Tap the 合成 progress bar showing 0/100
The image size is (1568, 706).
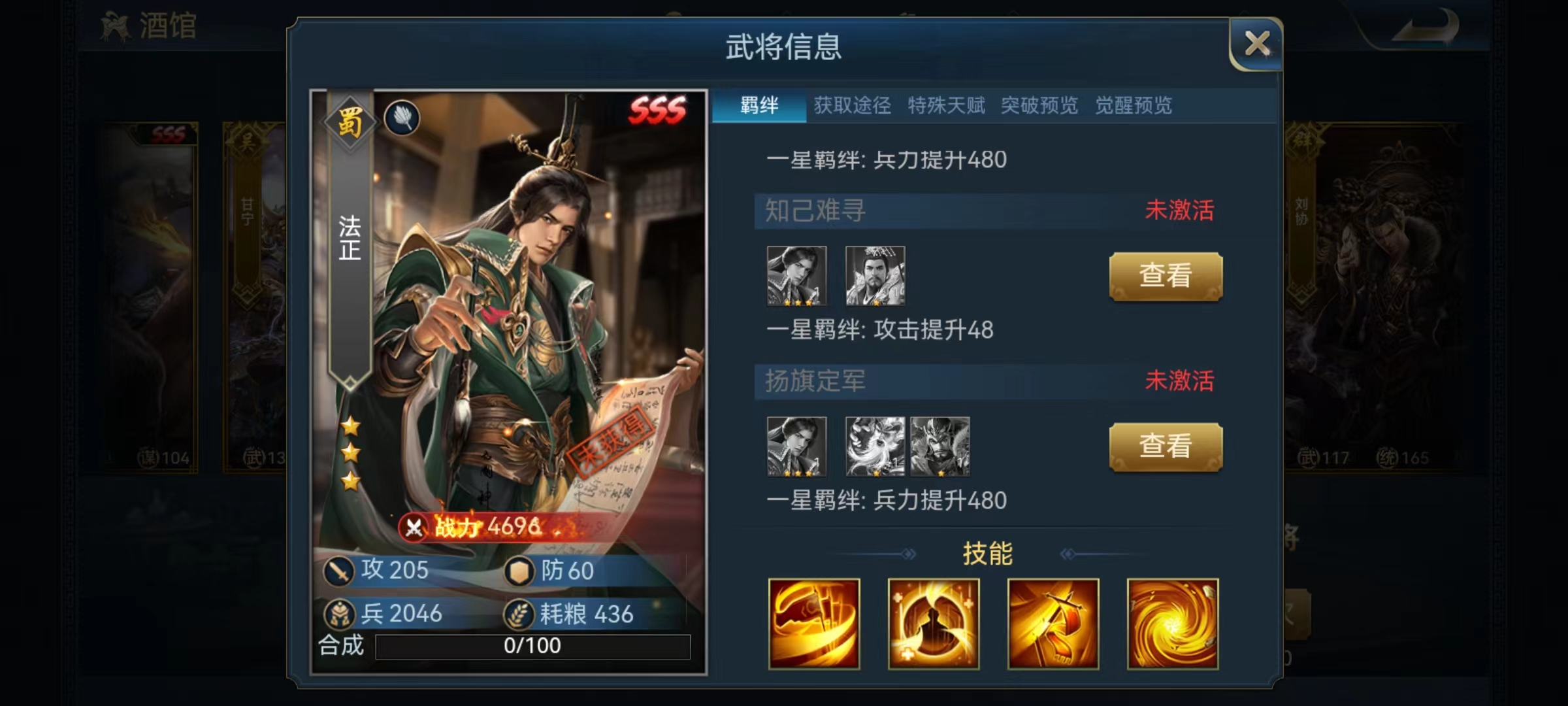click(532, 646)
